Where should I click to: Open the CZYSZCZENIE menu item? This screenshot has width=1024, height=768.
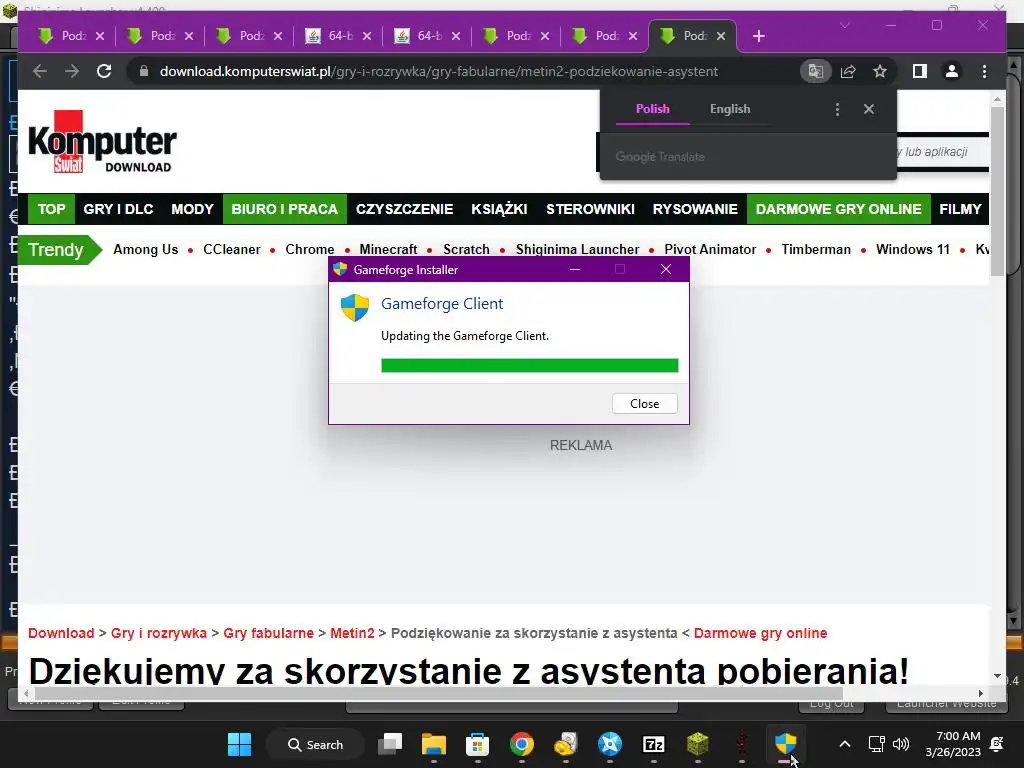pos(404,209)
